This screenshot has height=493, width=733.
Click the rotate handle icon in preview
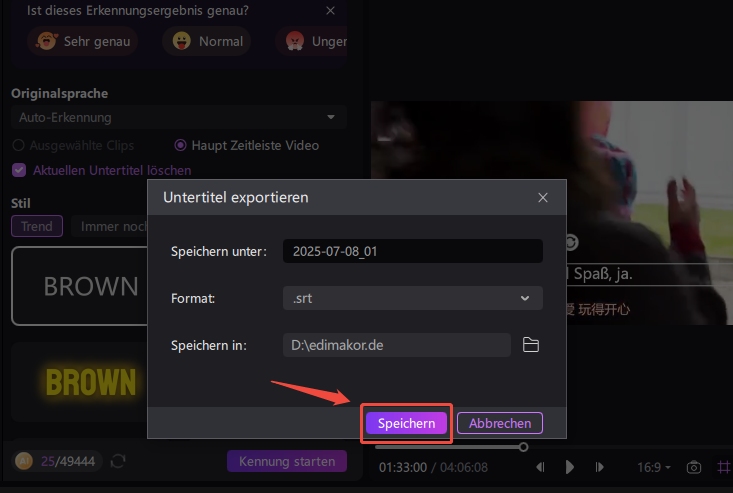point(572,243)
